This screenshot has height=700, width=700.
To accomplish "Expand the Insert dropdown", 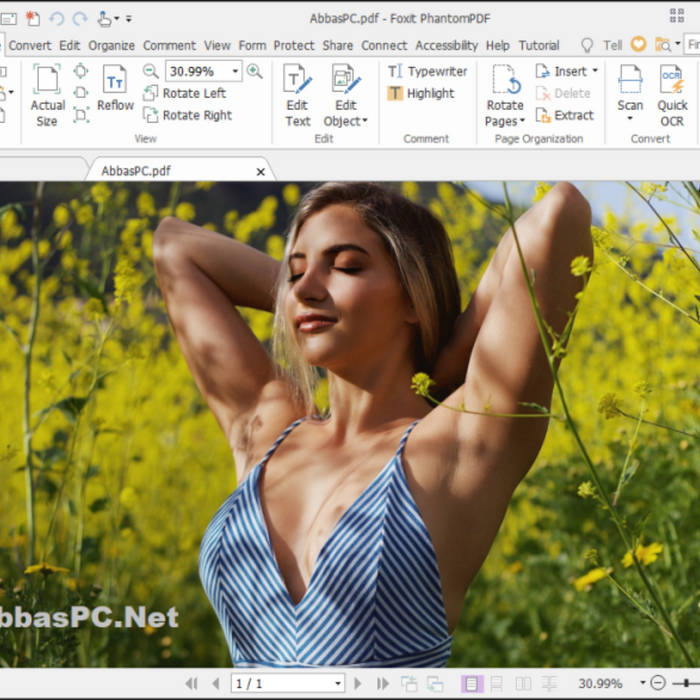I will [595, 71].
